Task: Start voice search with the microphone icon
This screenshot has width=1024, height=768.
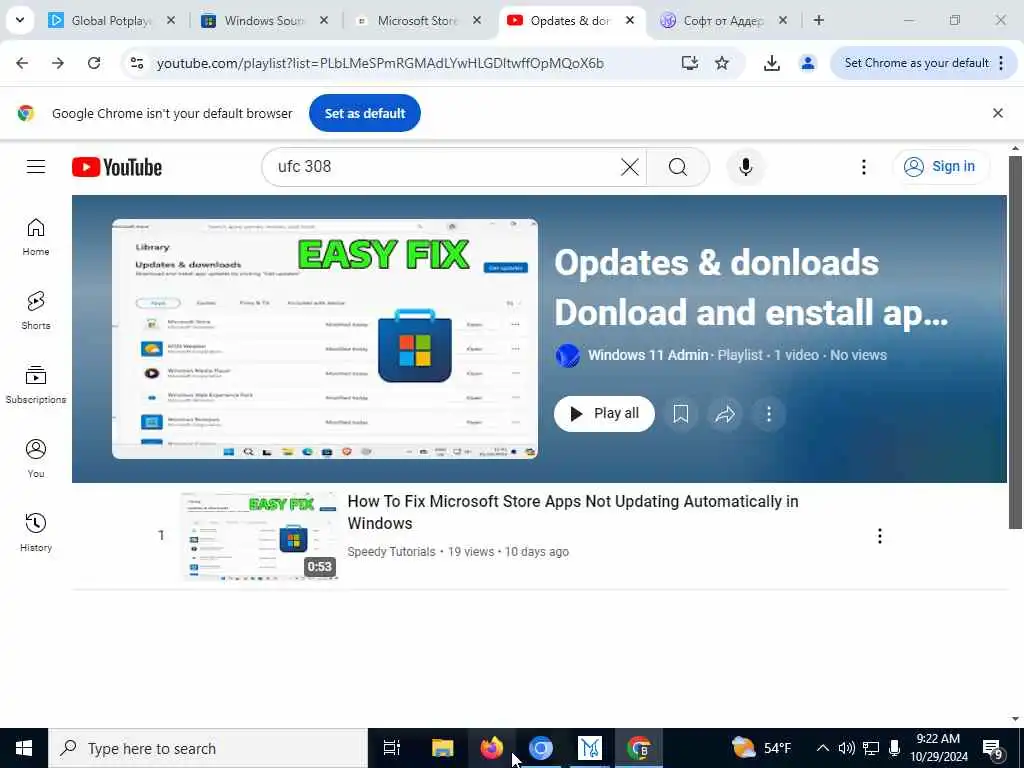Action: (745, 167)
